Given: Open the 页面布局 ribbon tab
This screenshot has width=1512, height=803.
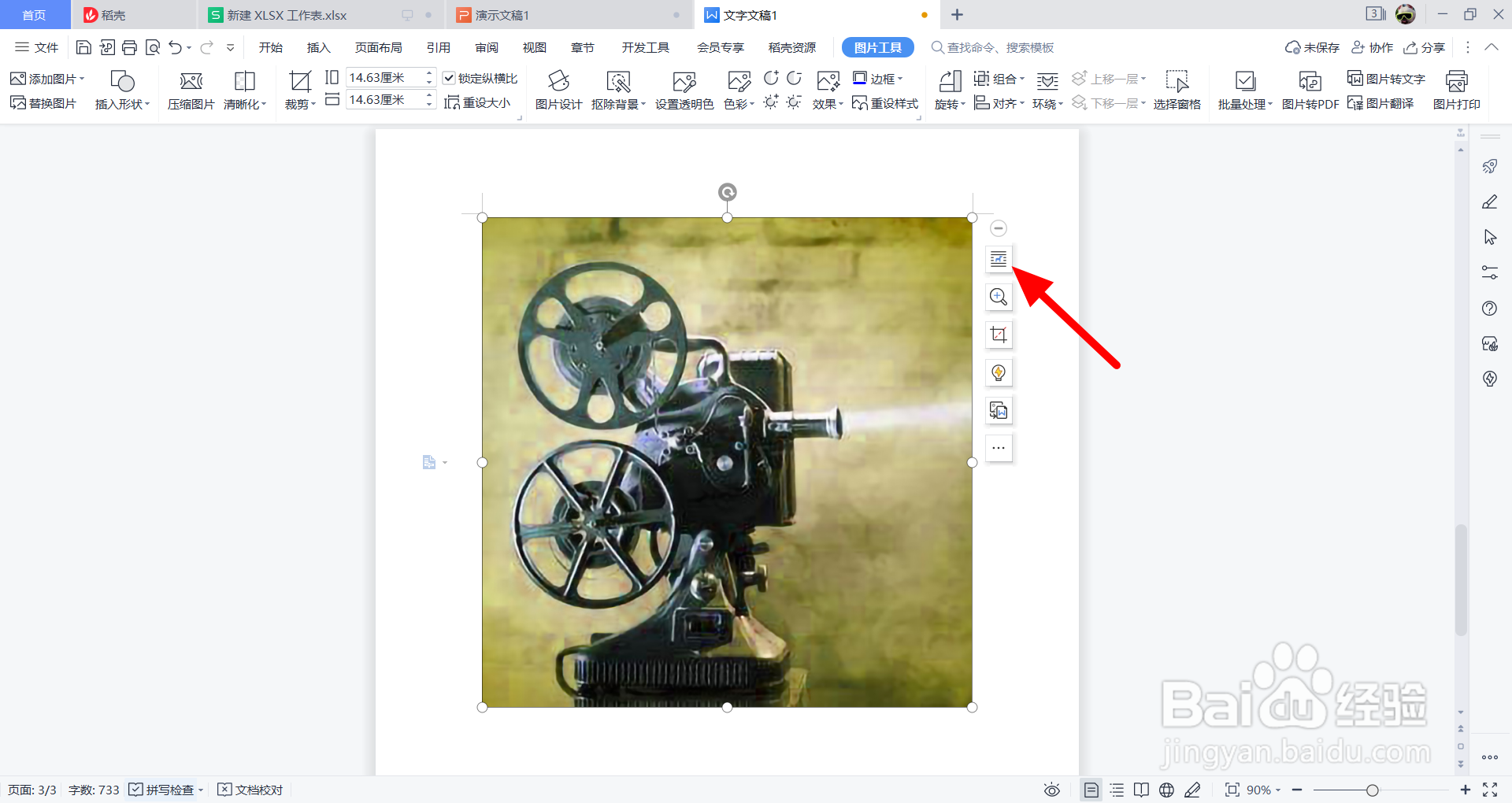Looking at the screenshot, I should 378,48.
